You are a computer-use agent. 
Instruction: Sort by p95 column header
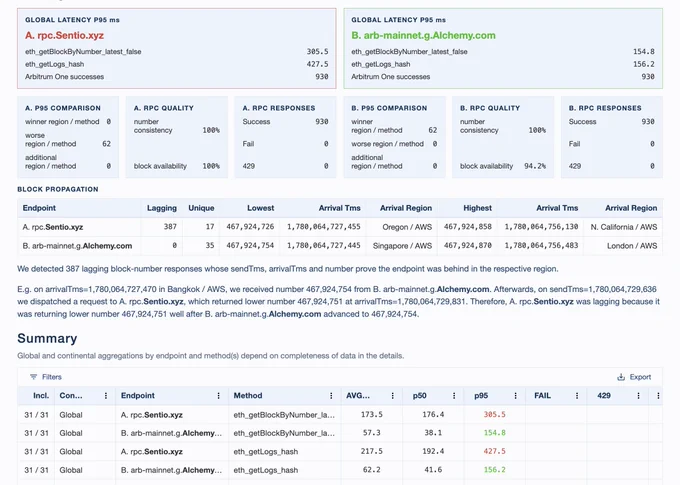pos(481,396)
